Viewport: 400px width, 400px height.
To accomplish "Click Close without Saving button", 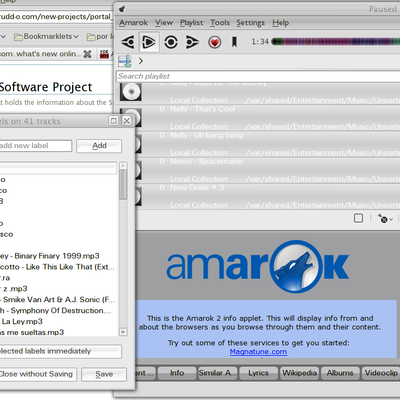I will tap(38, 374).
